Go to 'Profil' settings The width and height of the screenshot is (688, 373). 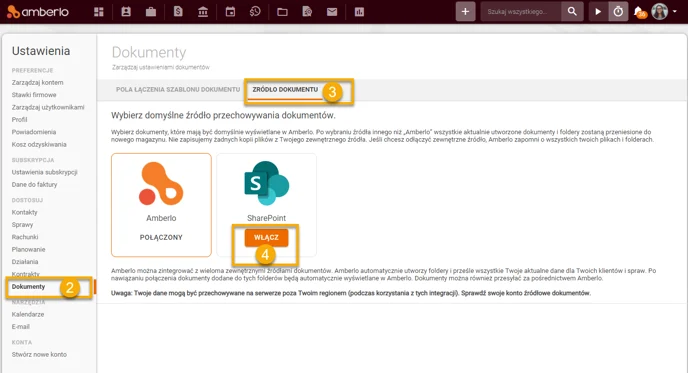(19, 119)
